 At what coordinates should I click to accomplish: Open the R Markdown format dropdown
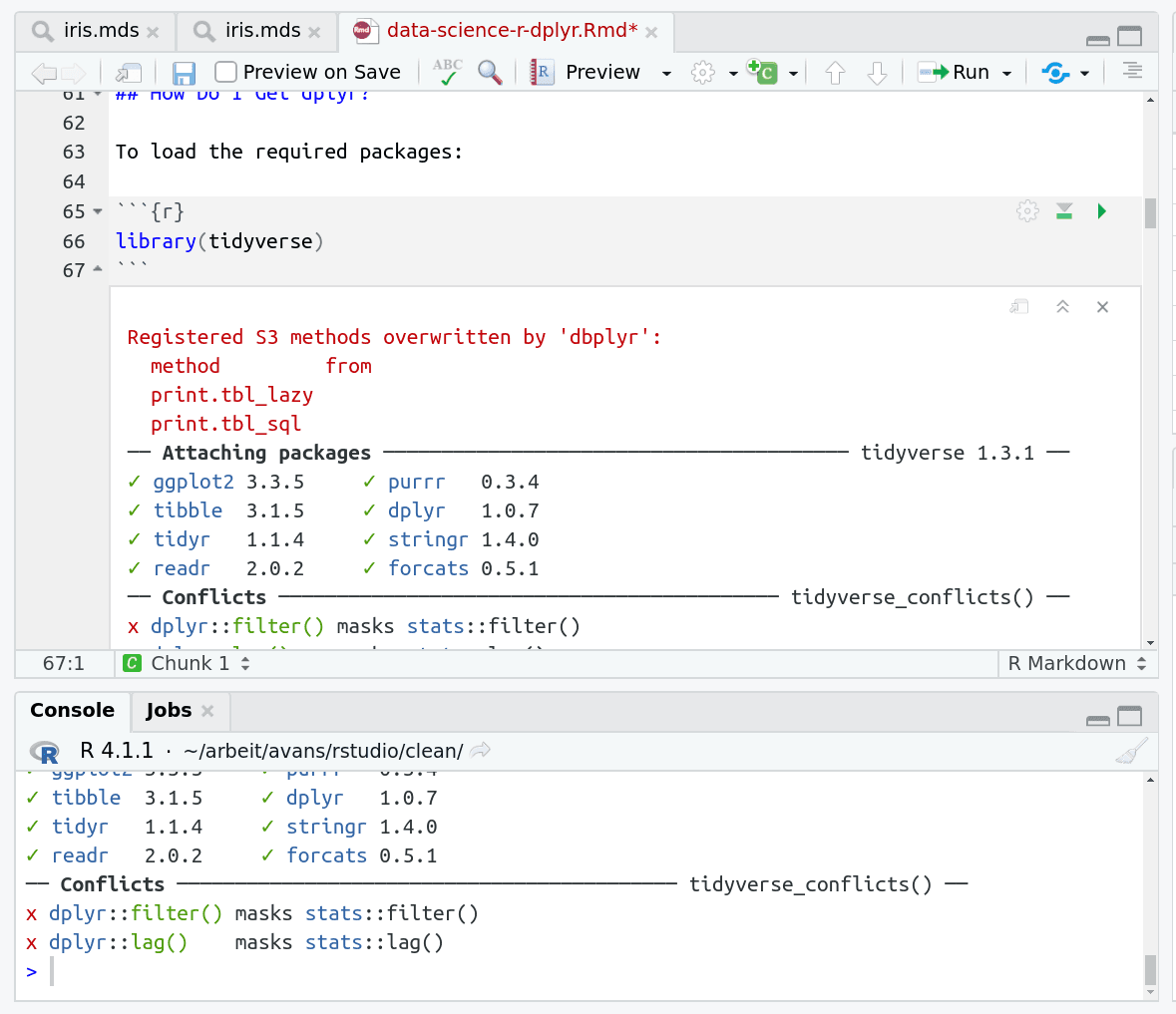tap(1077, 663)
